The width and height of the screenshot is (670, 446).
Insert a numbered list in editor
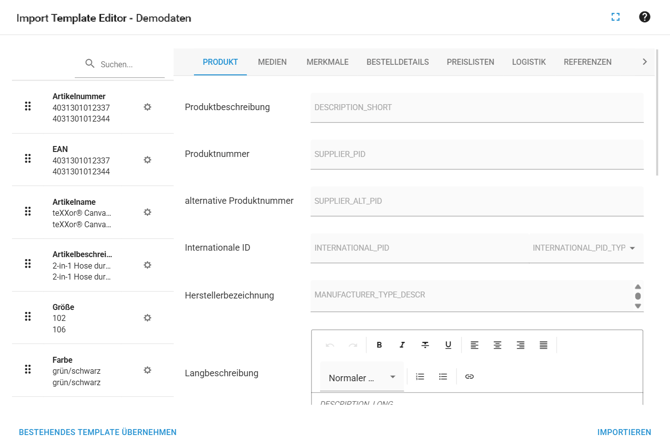(x=420, y=377)
